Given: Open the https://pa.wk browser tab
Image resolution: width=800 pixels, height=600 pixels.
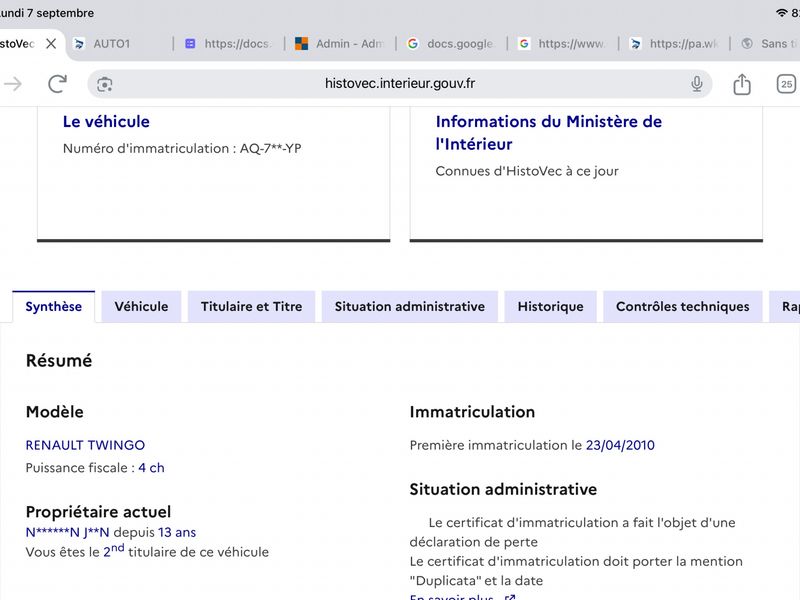Looking at the screenshot, I should (x=674, y=44).
